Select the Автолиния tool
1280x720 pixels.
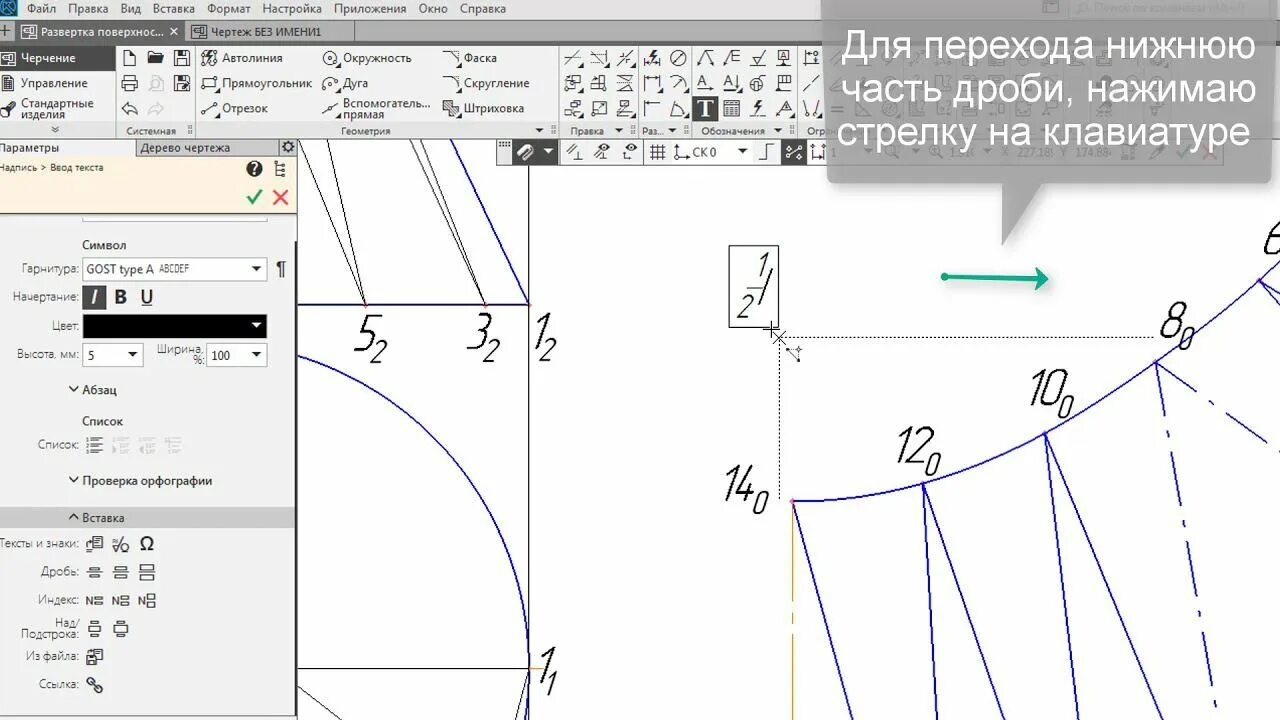click(x=243, y=58)
